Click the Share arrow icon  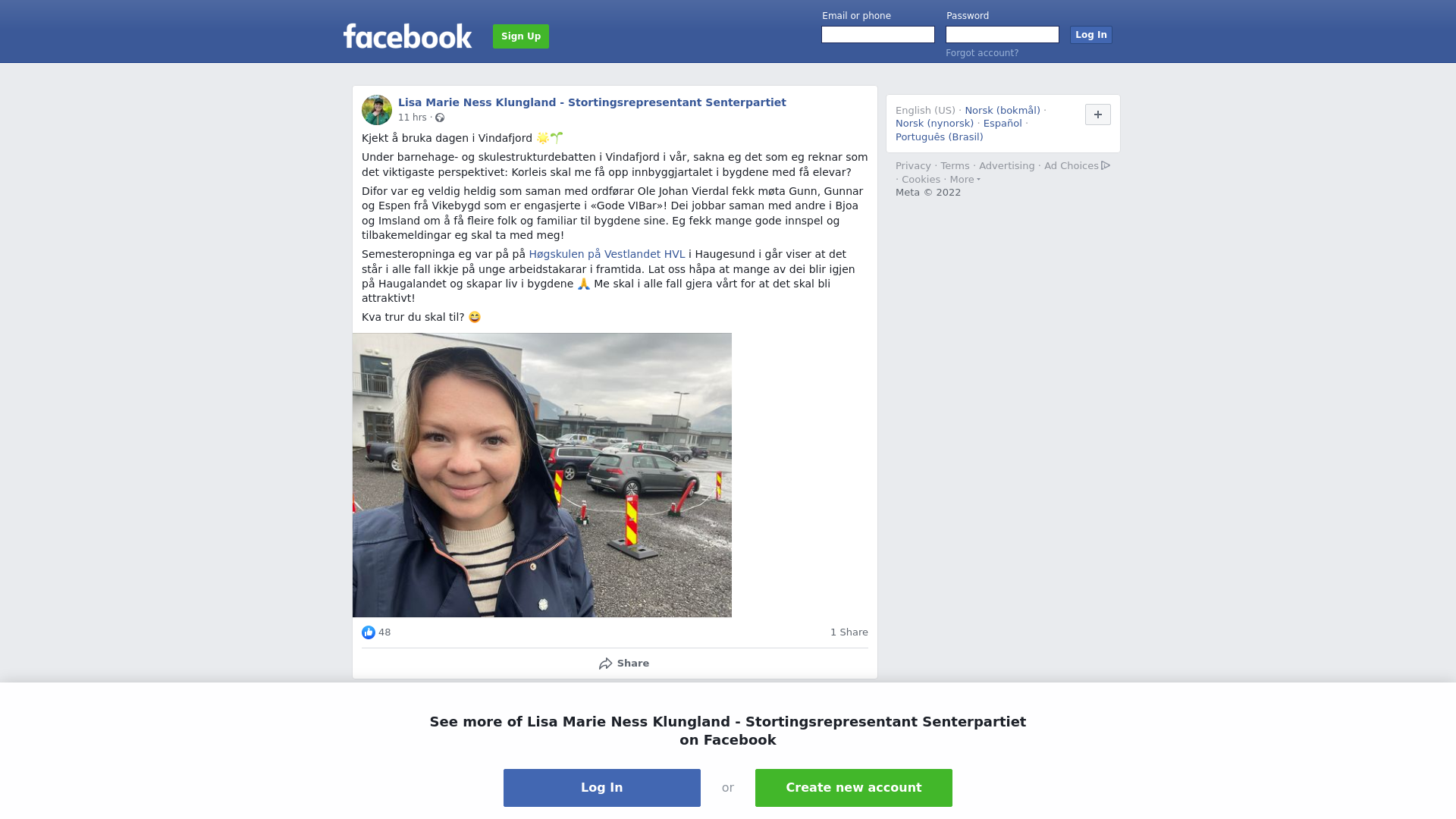(x=605, y=664)
